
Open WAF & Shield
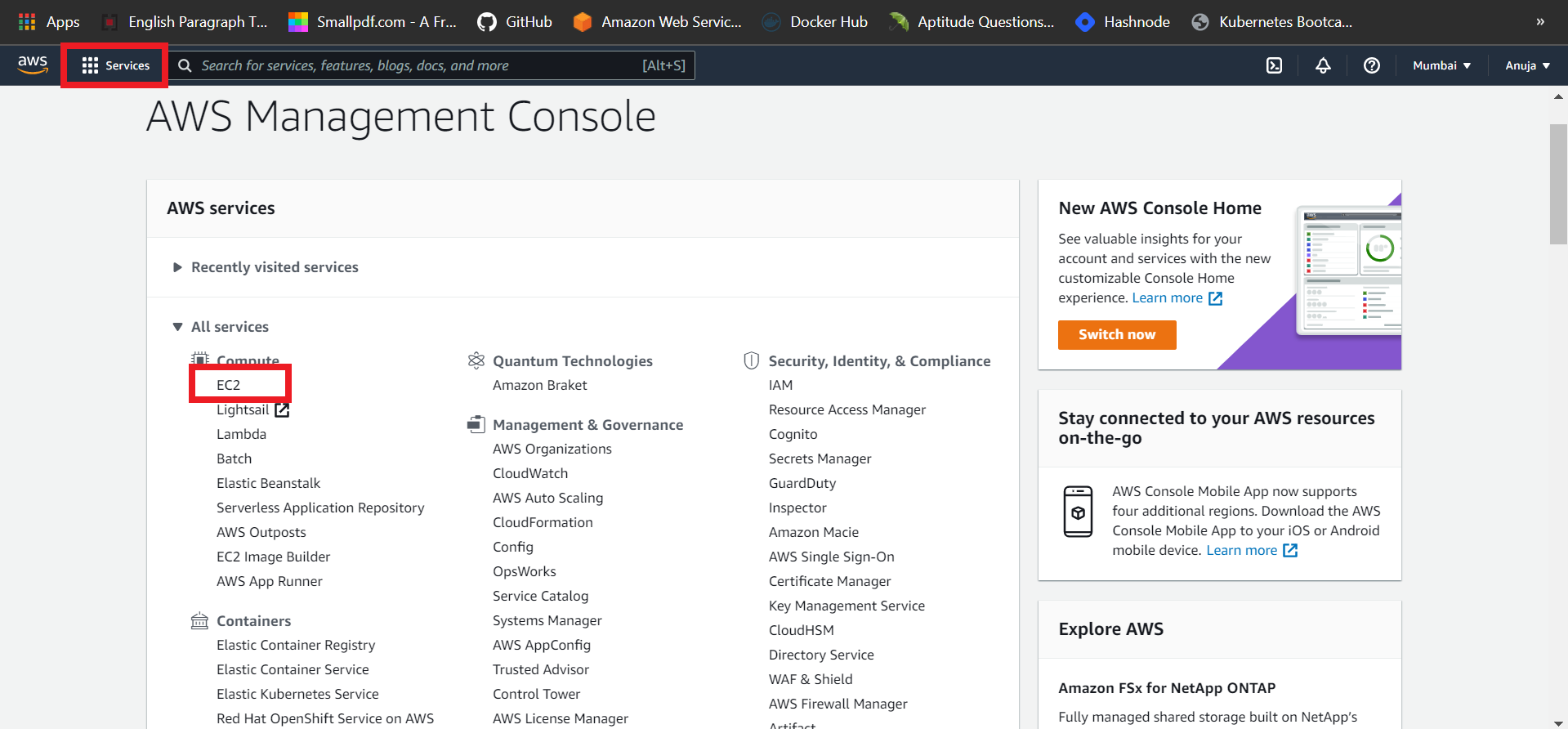pyautogui.click(x=810, y=679)
